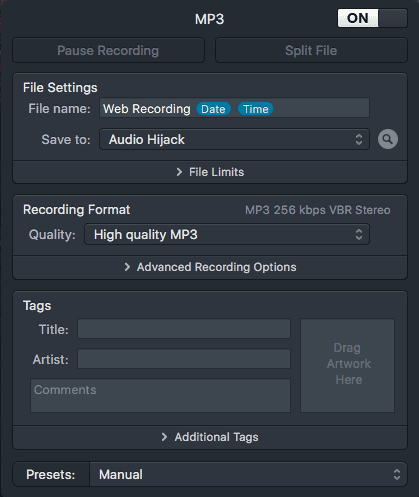Click the Title tag input field

[x=184, y=329]
